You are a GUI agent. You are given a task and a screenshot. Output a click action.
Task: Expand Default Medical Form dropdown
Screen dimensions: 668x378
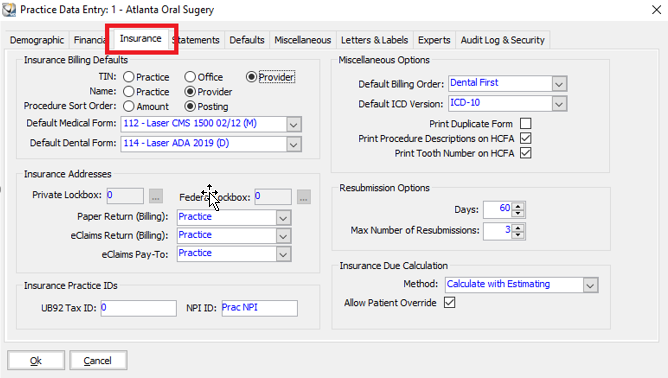(294, 125)
